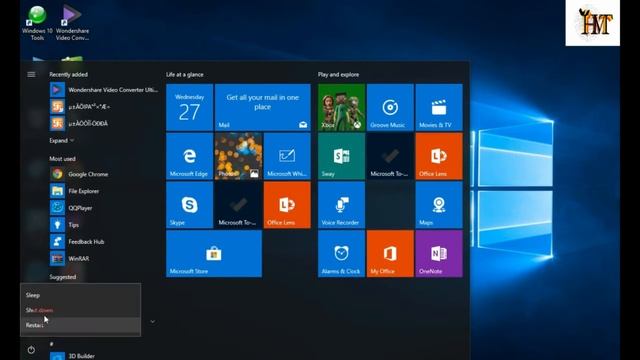Click the Life at a glance group title
This screenshot has height=360, width=640.
pyautogui.click(x=184, y=75)
